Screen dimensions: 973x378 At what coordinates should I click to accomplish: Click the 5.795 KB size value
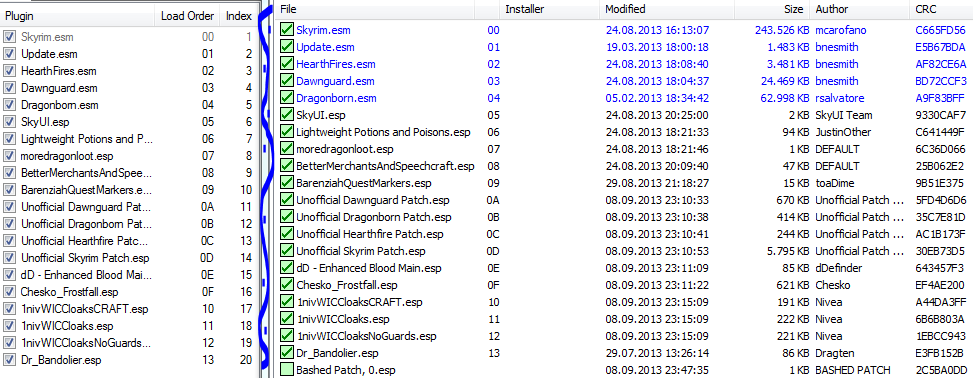tap(787, 251)
